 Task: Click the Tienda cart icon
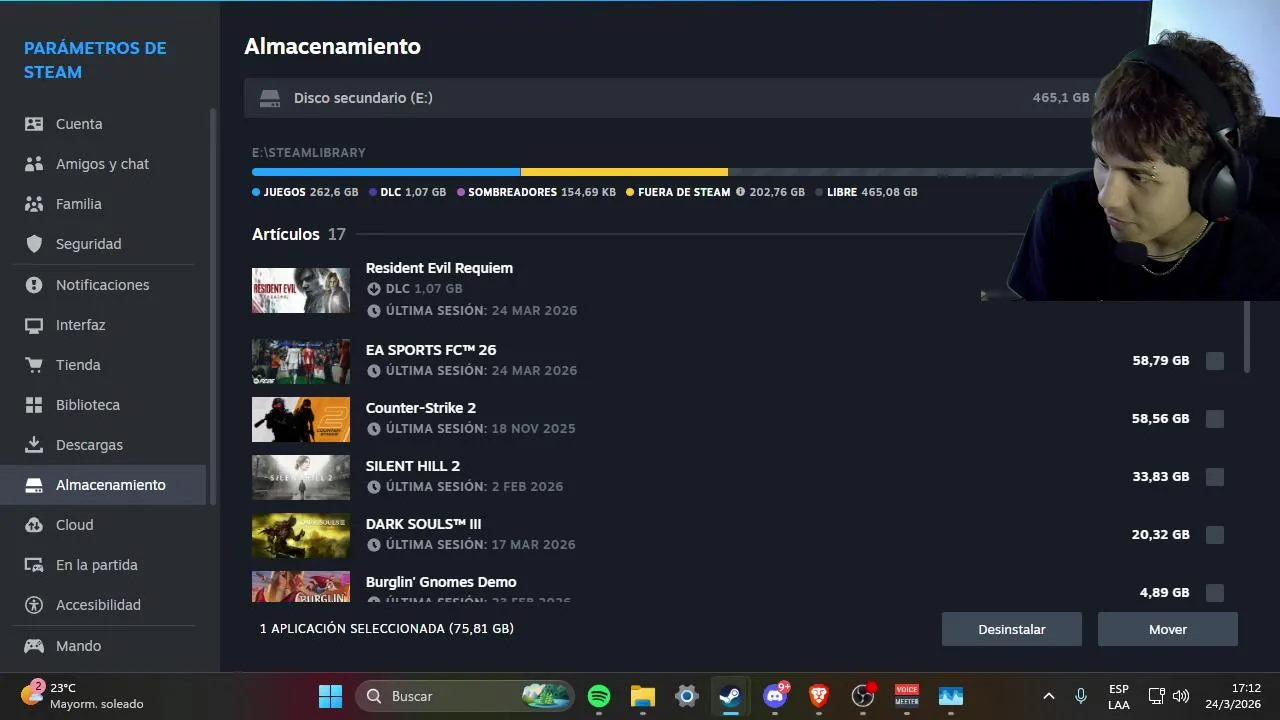click(x=34, y=365)
